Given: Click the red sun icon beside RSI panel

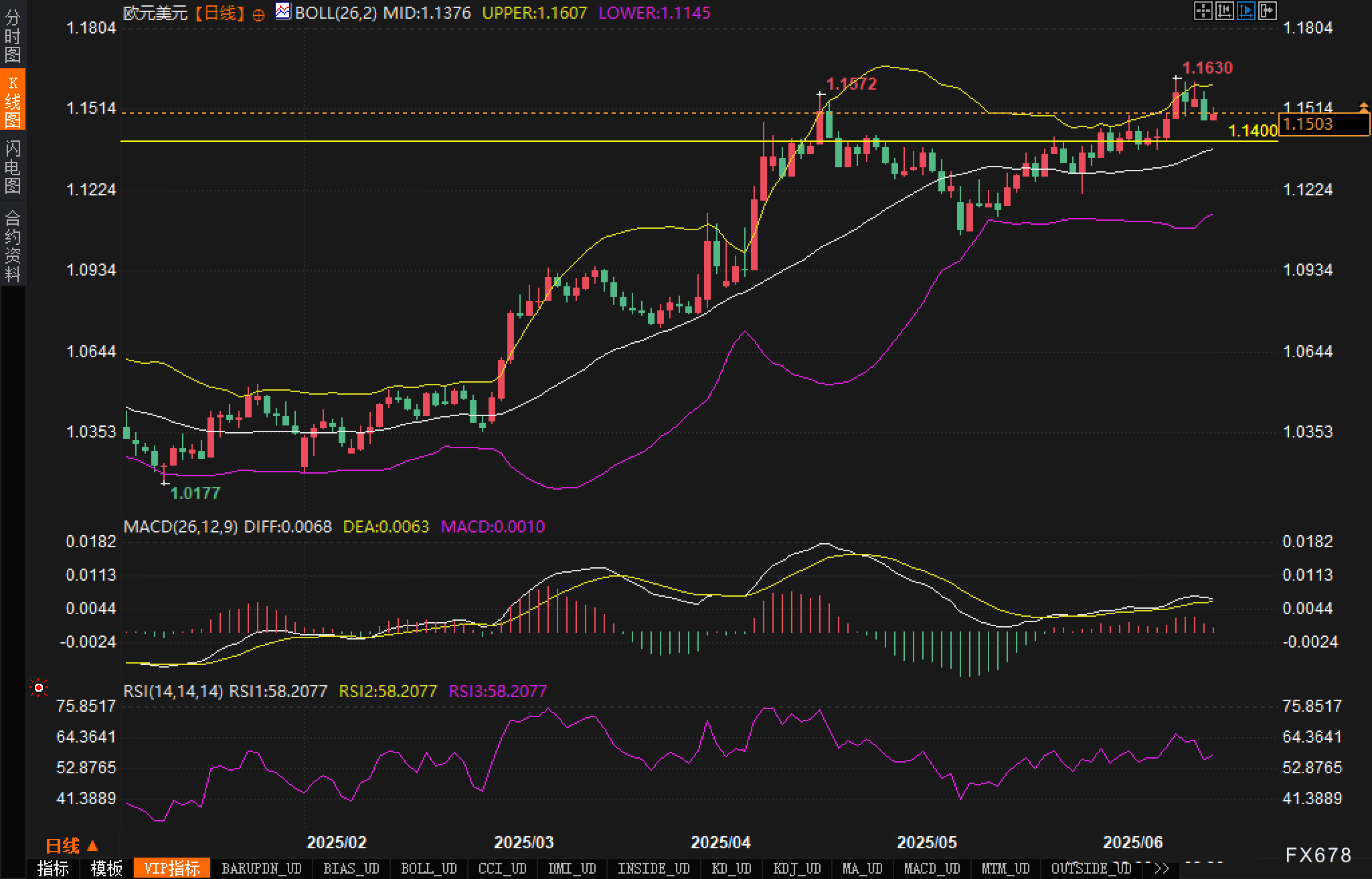Looking at the screenshot, I should pos(39,688).
